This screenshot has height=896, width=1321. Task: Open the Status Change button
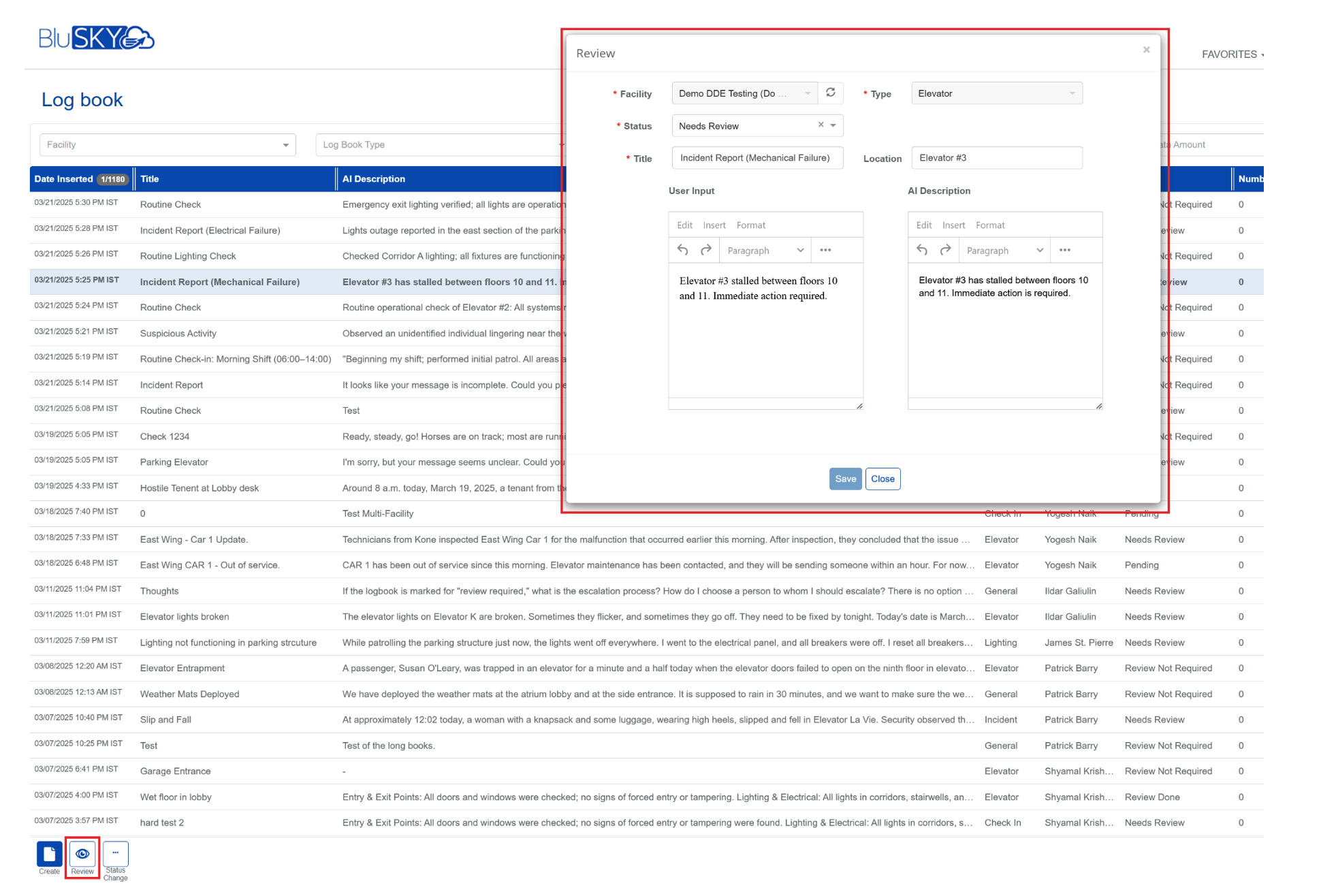(x=115, y=854)
